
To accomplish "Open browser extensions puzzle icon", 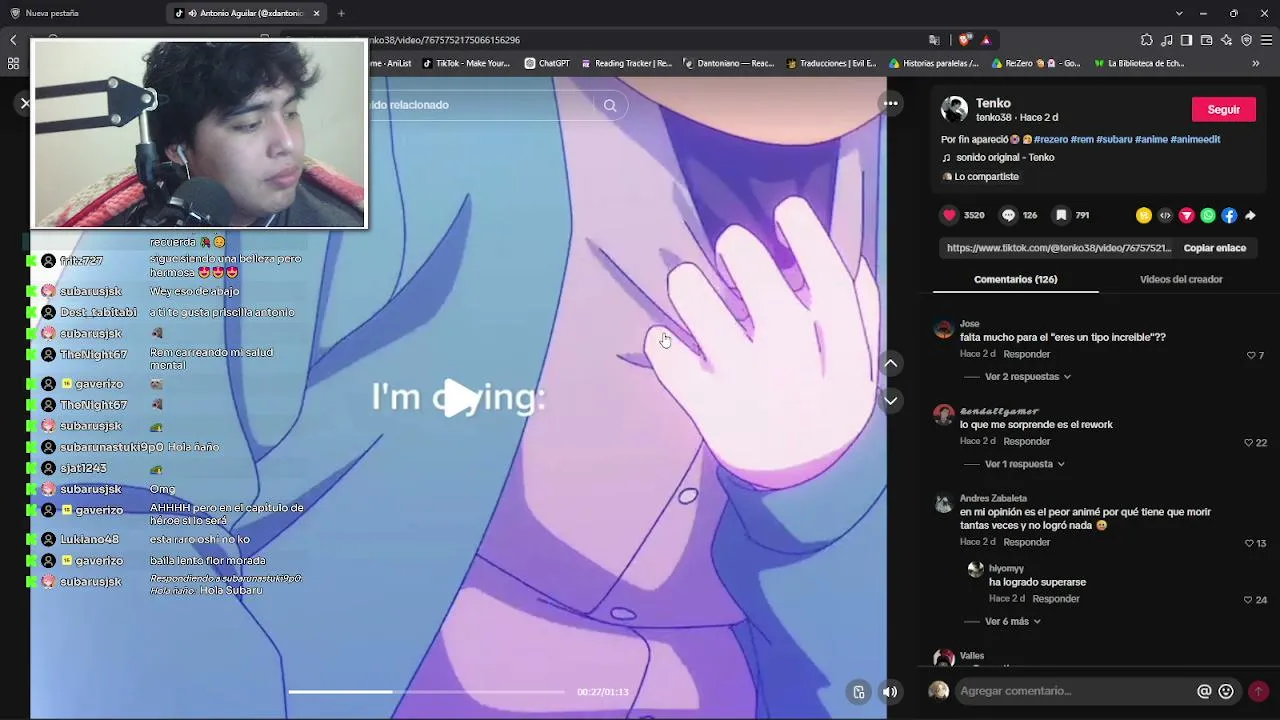I will click(1146, 40).
